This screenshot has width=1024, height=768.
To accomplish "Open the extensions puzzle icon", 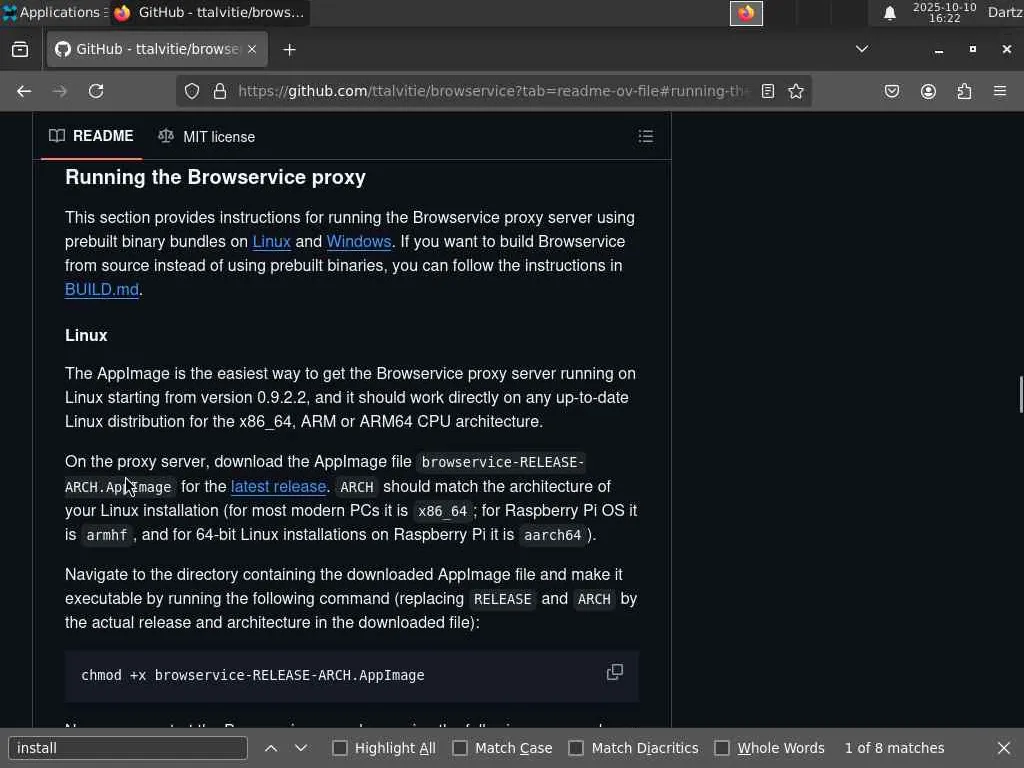I will click(964, 91).
